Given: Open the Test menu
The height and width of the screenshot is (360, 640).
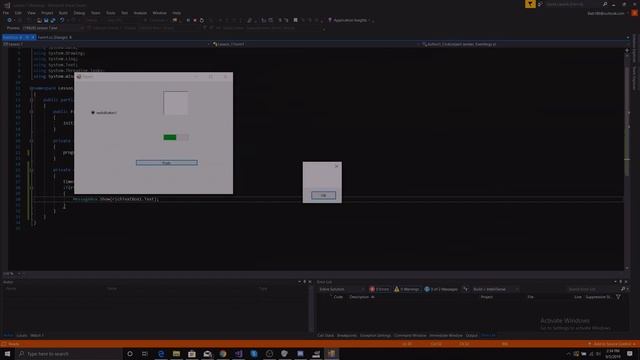Looking at the screenshot, I should click(124, 13).
